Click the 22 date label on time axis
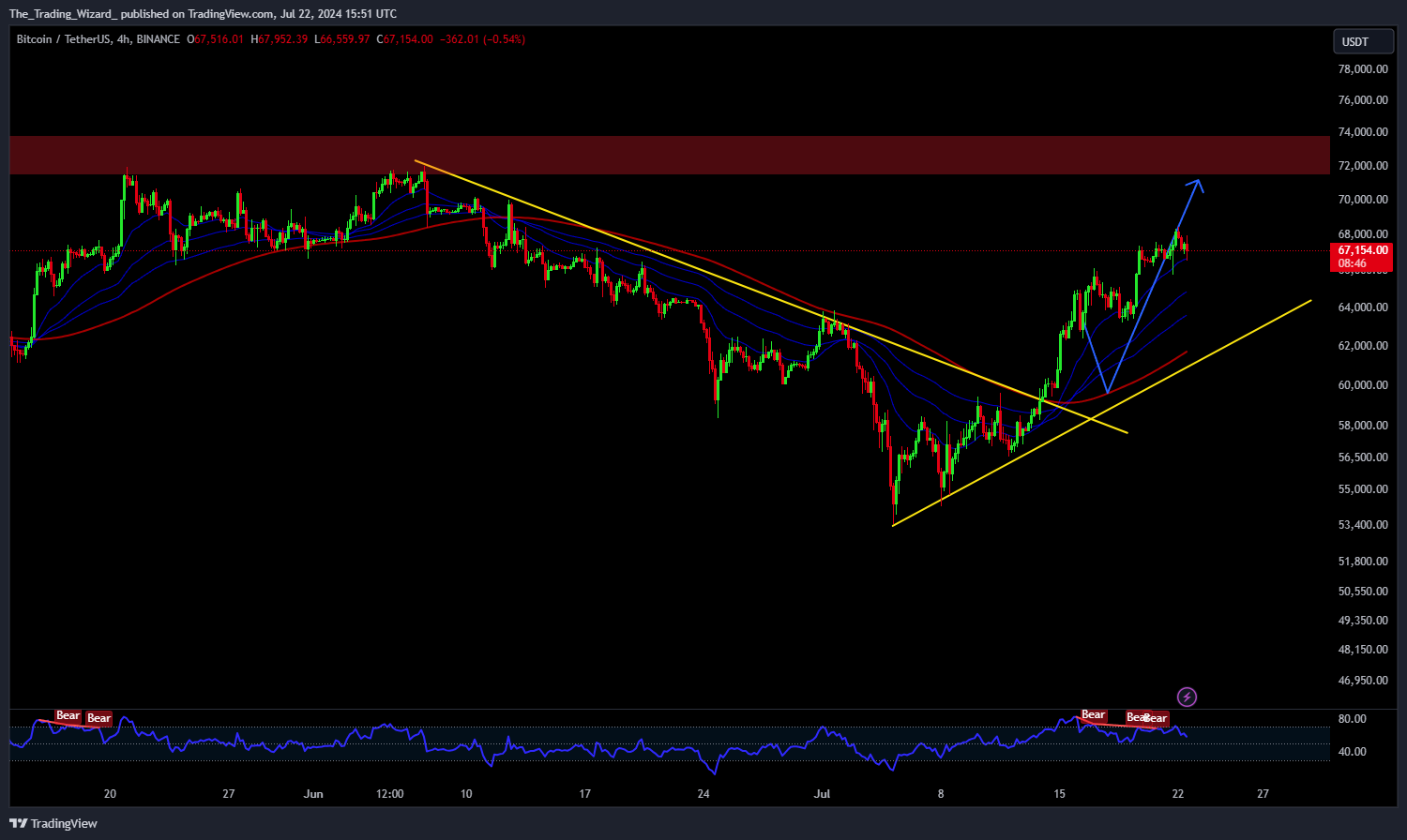 tap(1178, 794)
